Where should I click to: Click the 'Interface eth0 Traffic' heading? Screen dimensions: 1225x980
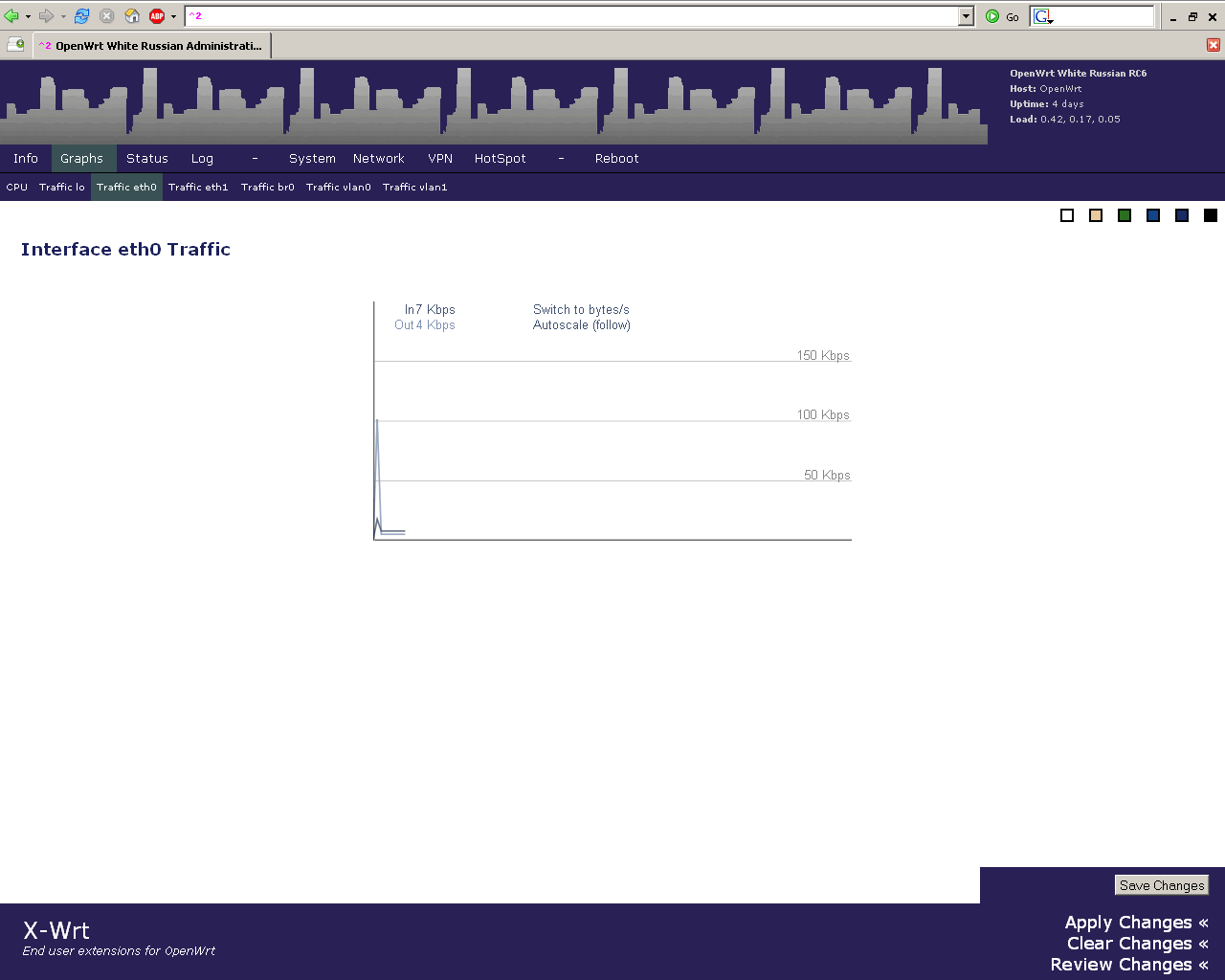coord(125,250)
